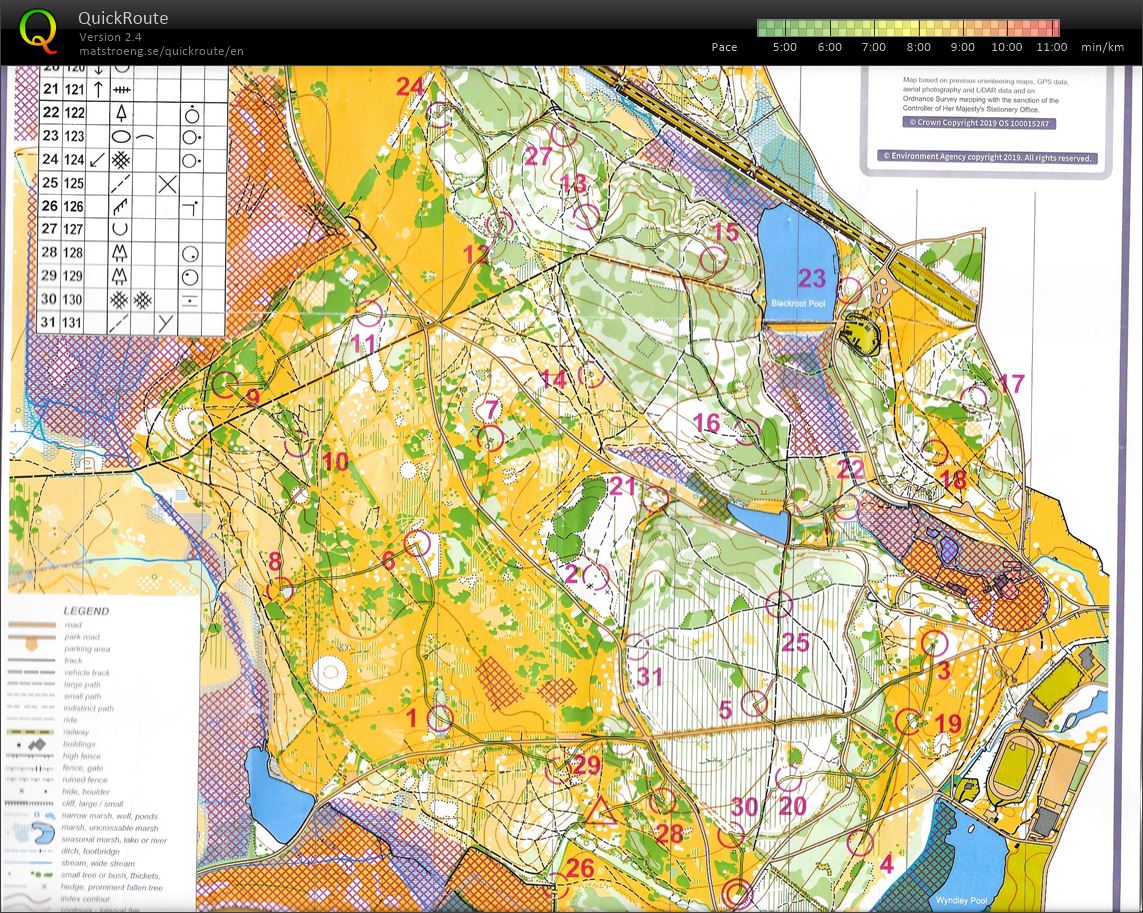Click control number 16 on the map

[x=706, y=422]
